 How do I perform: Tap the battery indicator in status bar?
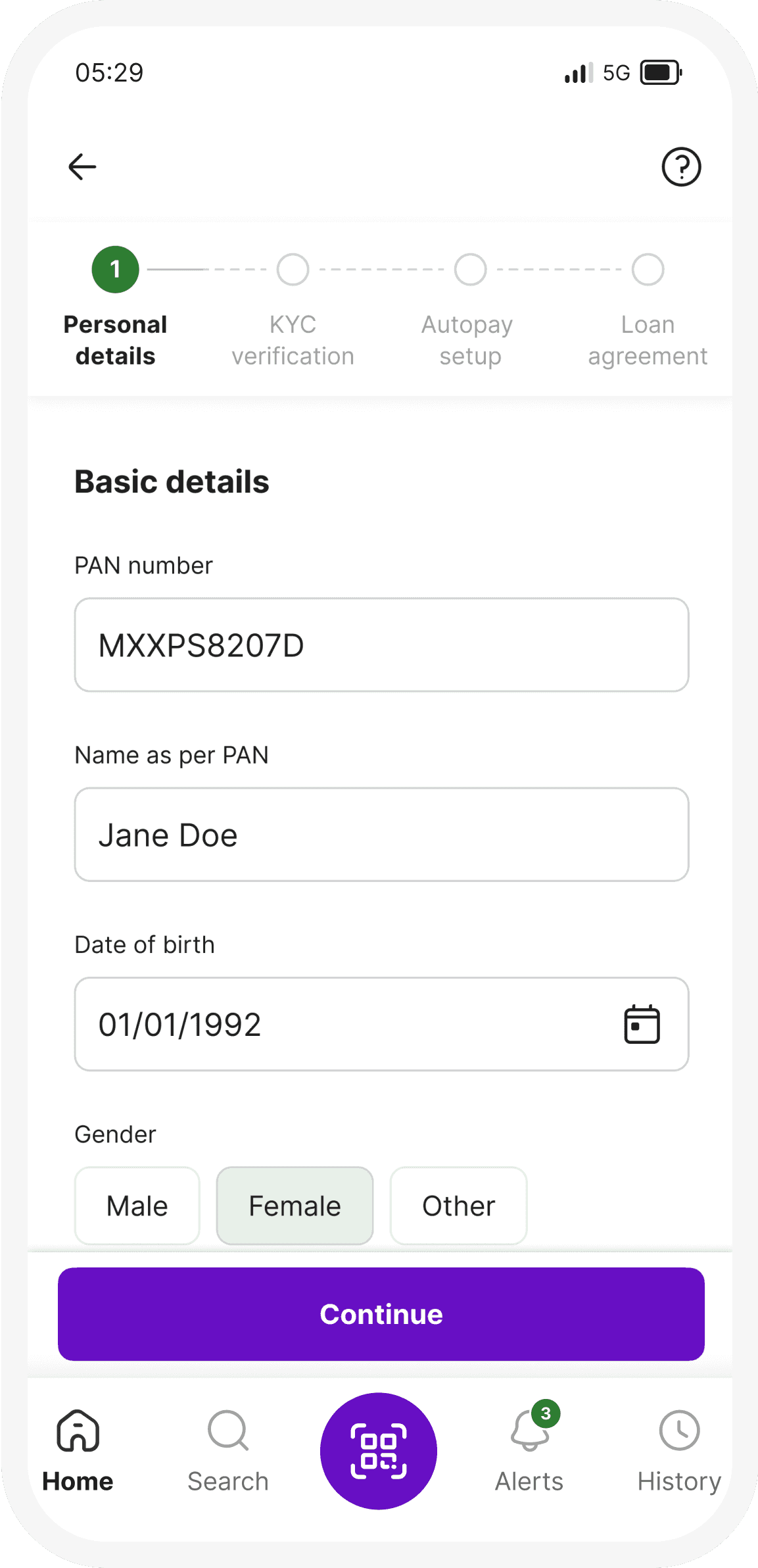click(x=661, y=72)
